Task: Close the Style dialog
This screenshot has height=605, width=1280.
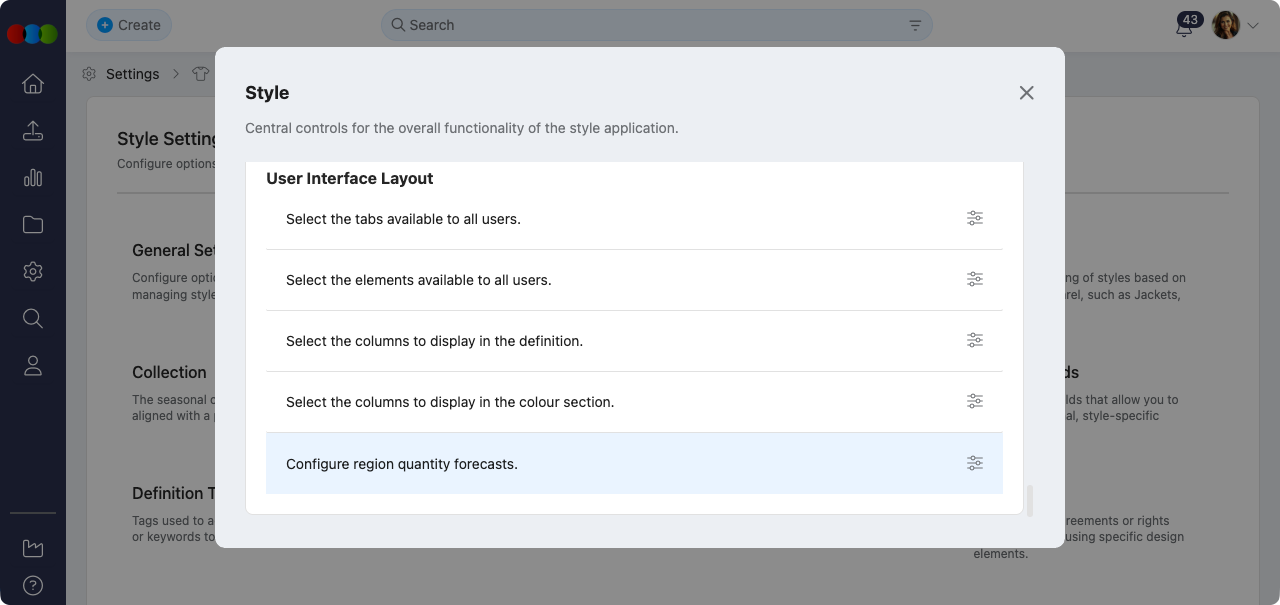Action: coord(1026,93)
